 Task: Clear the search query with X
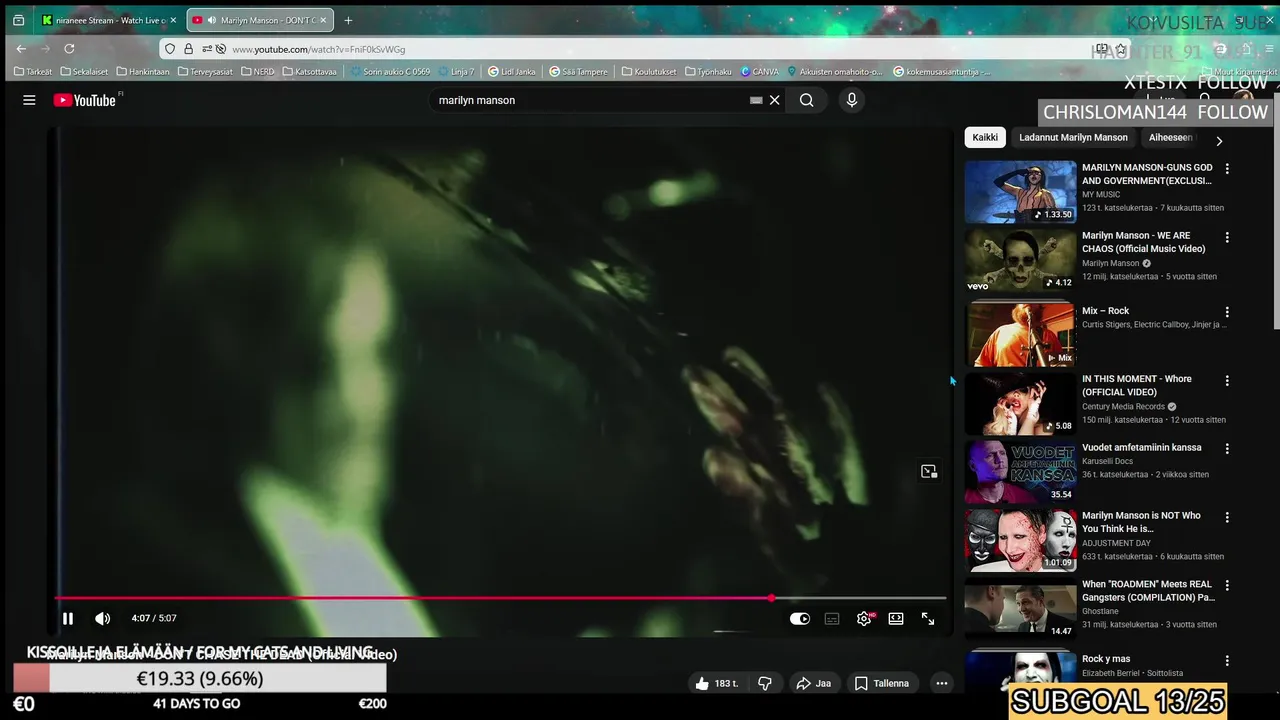pos(774,100)
